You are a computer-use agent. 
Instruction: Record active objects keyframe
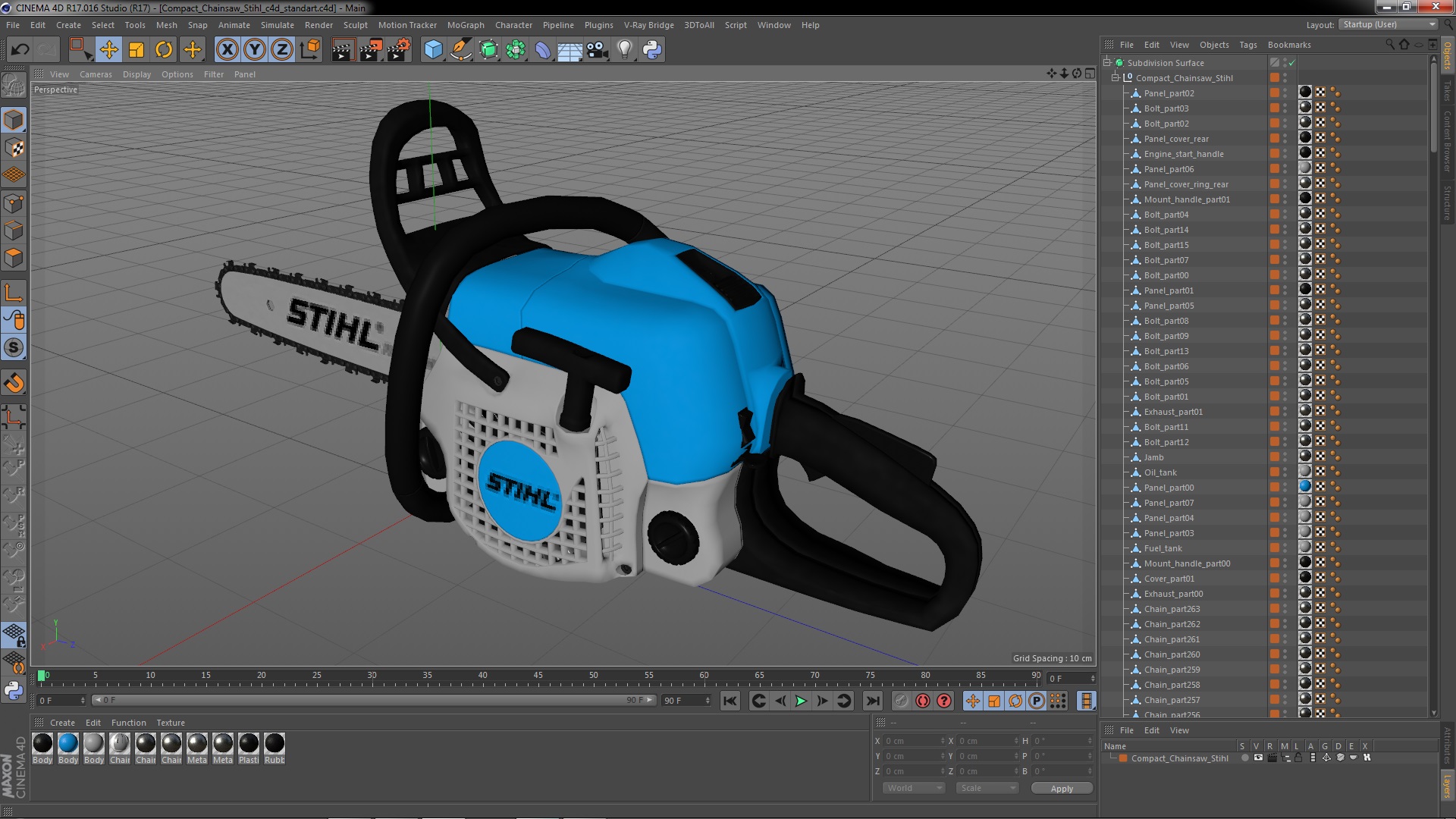pyautogui.click(x=902, y=701)
